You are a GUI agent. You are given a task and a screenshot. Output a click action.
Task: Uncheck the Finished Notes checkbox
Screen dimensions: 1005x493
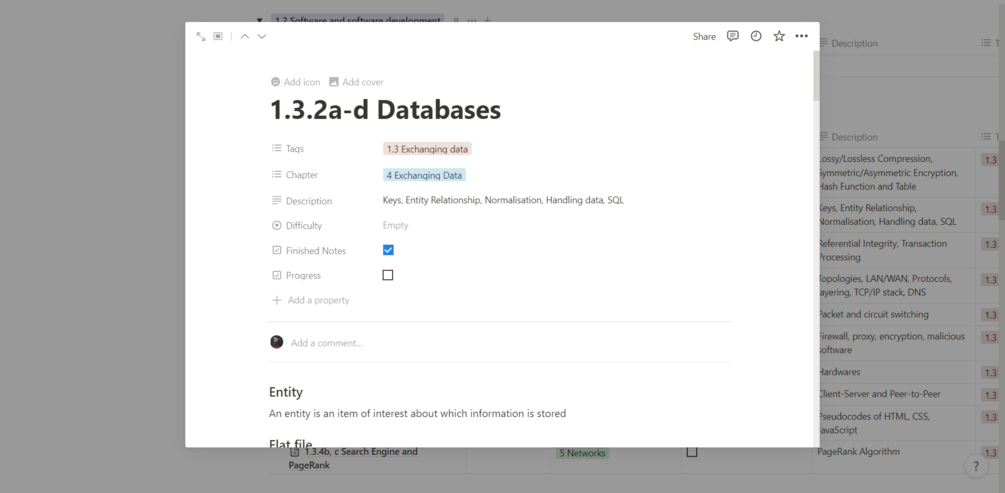tap(388, 250)
